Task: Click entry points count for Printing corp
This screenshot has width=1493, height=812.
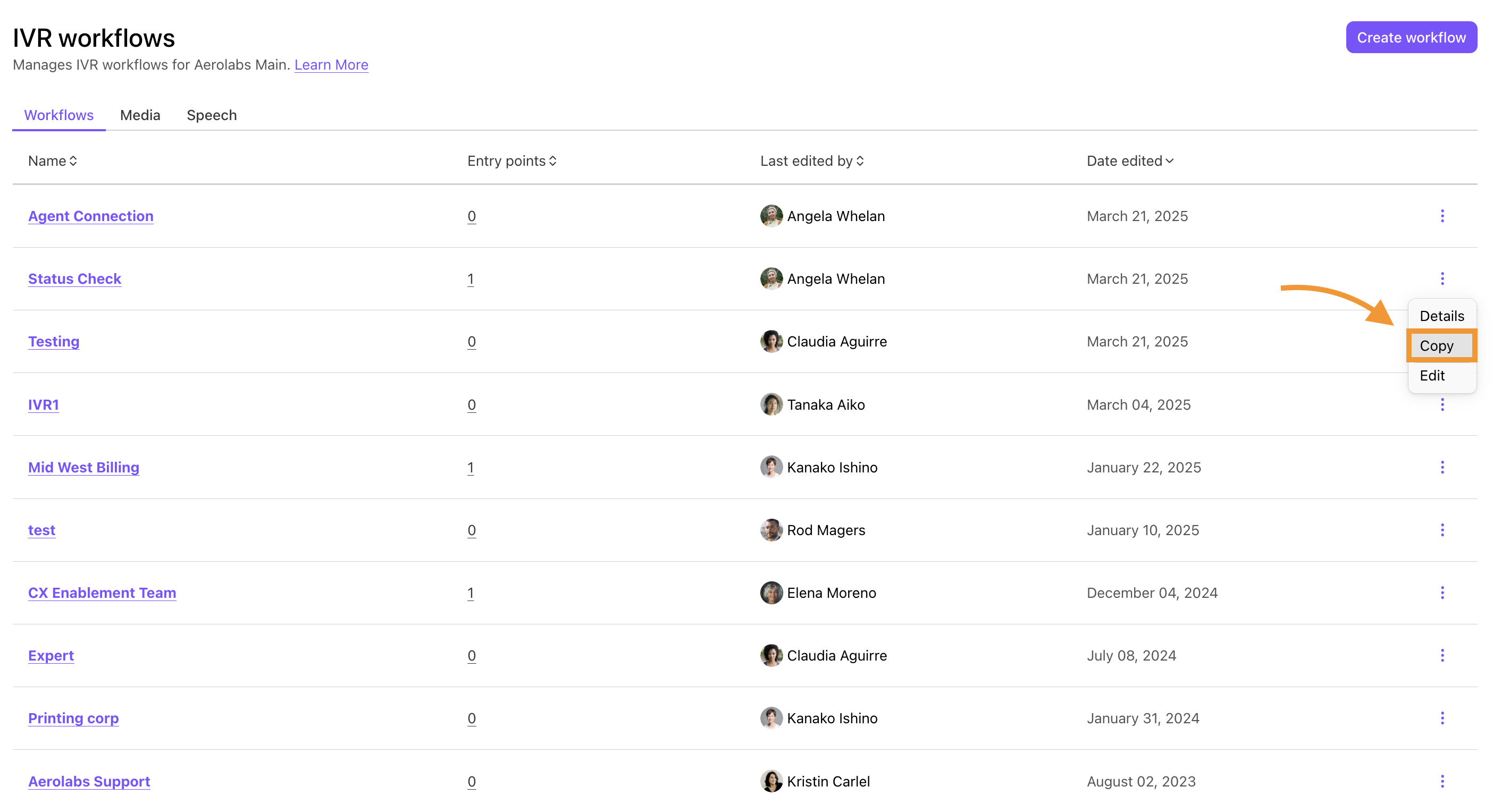Action: pyautogui.click(x=472, y=718)
